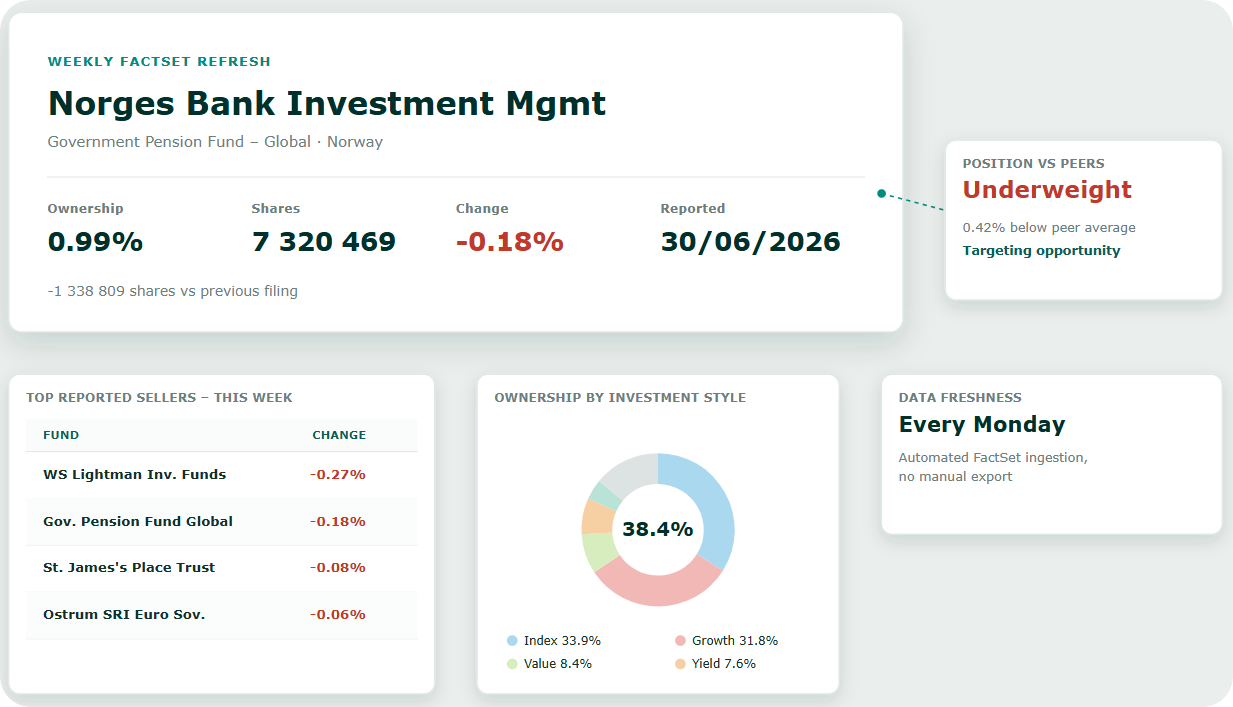Click the 0.99% ownership value
Image resolution: width=1233 pixels, height=707 pixels.
coord(95,242)
